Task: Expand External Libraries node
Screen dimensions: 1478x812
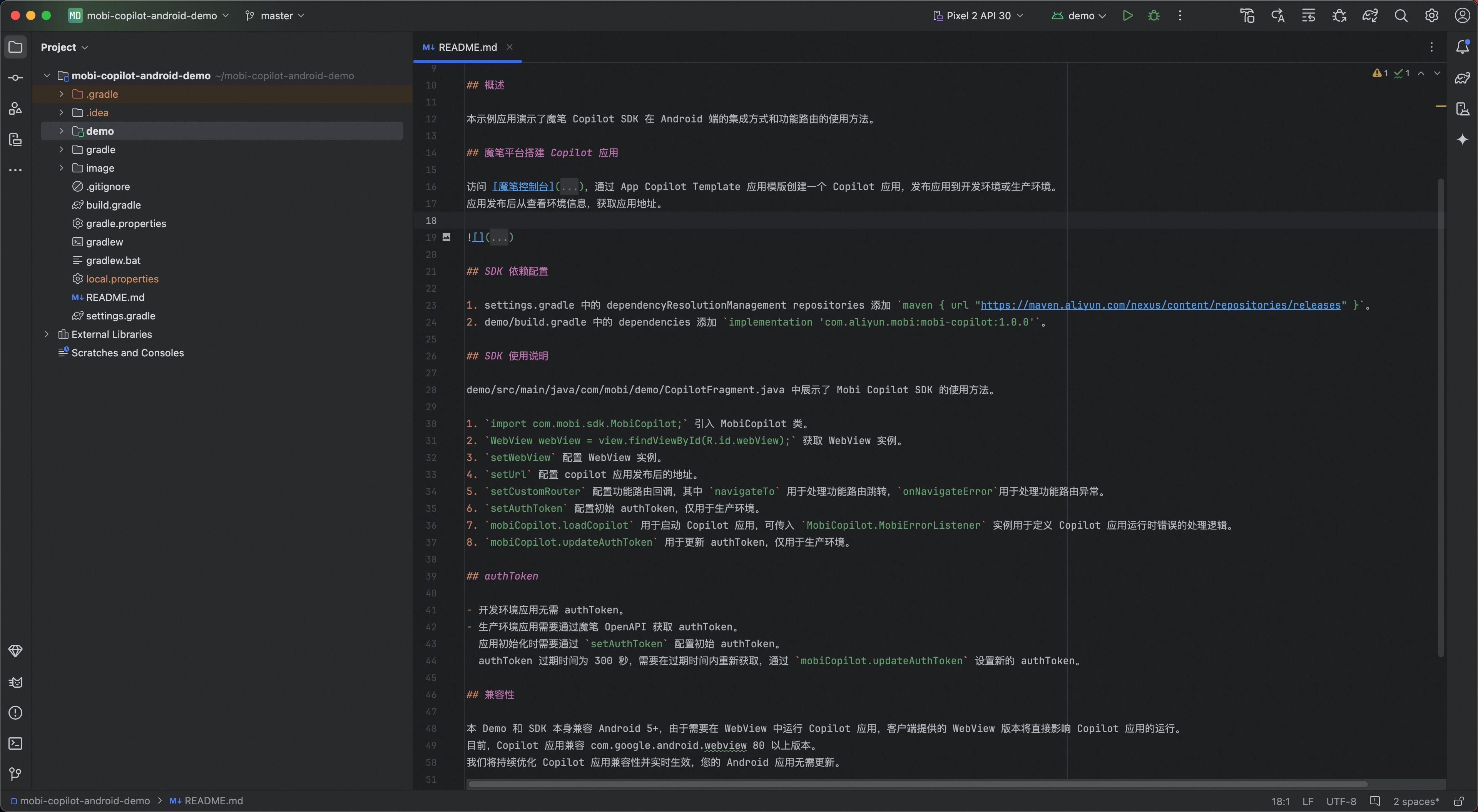Action: click(47, 334)
